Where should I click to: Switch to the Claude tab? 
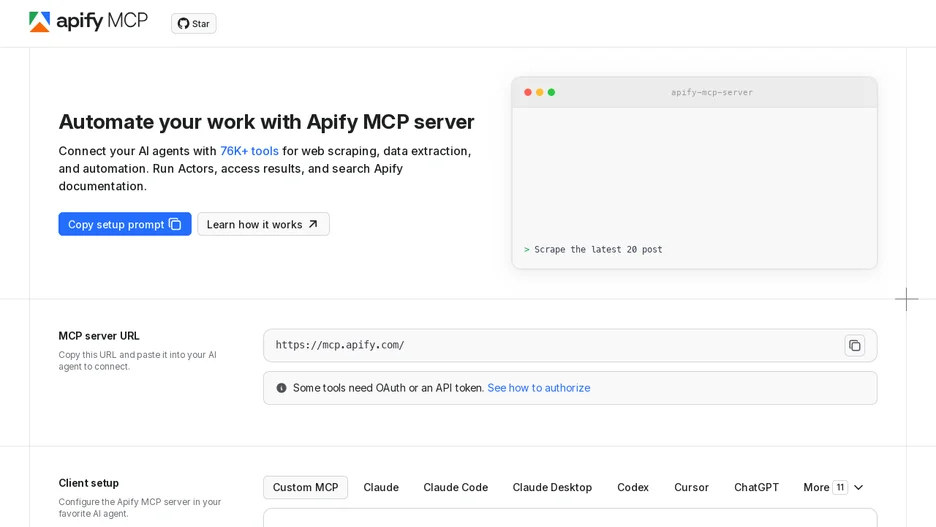381,488
